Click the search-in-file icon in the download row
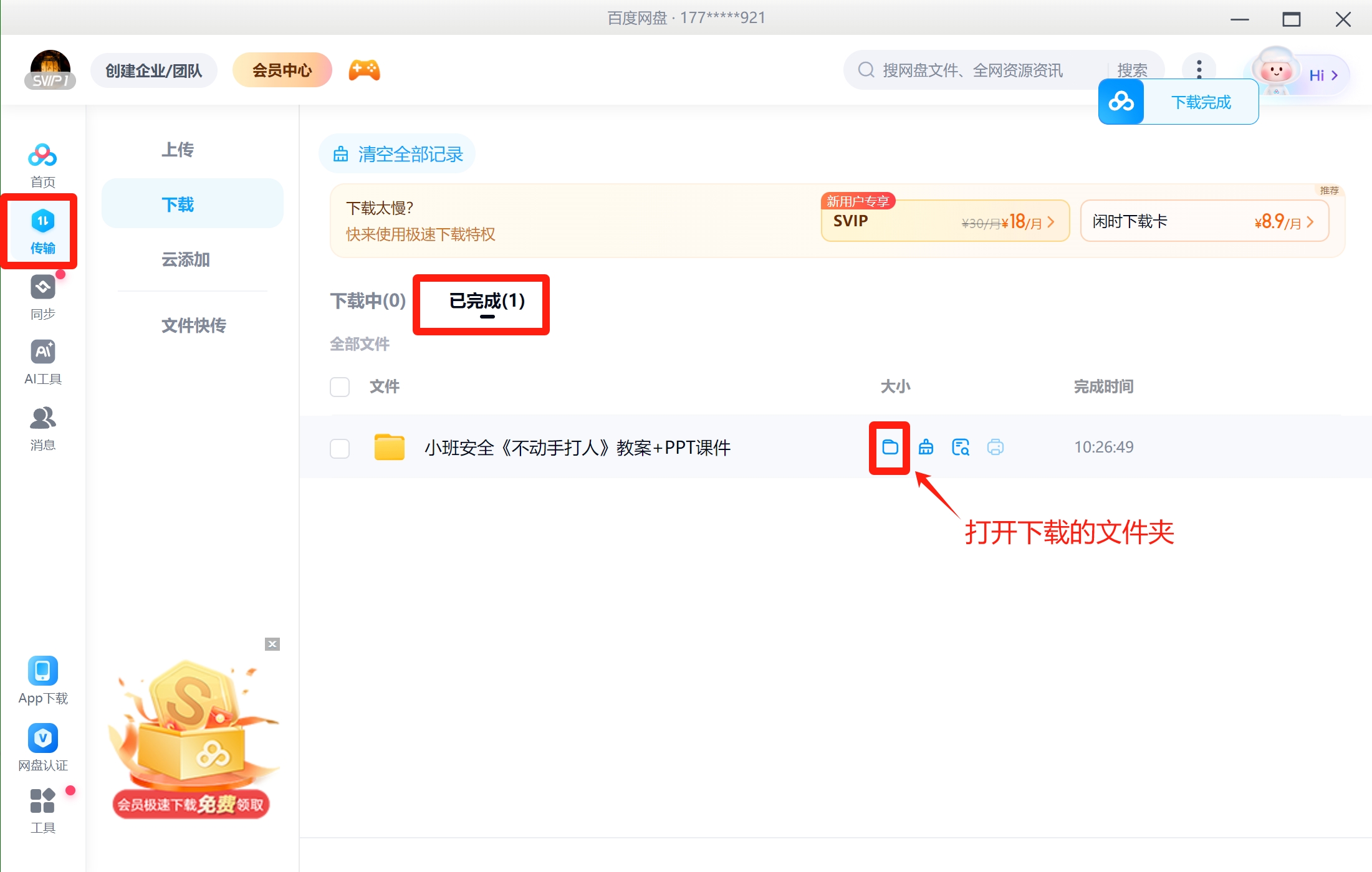 (x=961, y=447)
